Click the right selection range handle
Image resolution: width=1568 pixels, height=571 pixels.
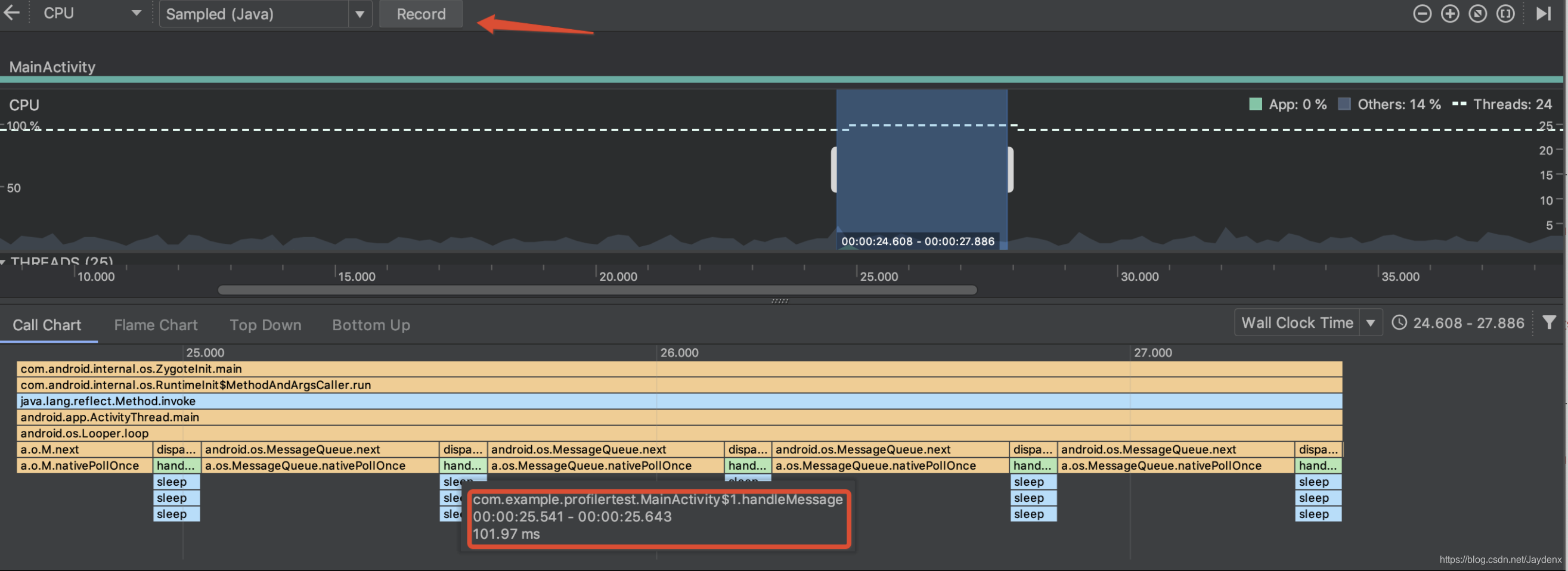pyautogui.click(x=1011, y=170)
